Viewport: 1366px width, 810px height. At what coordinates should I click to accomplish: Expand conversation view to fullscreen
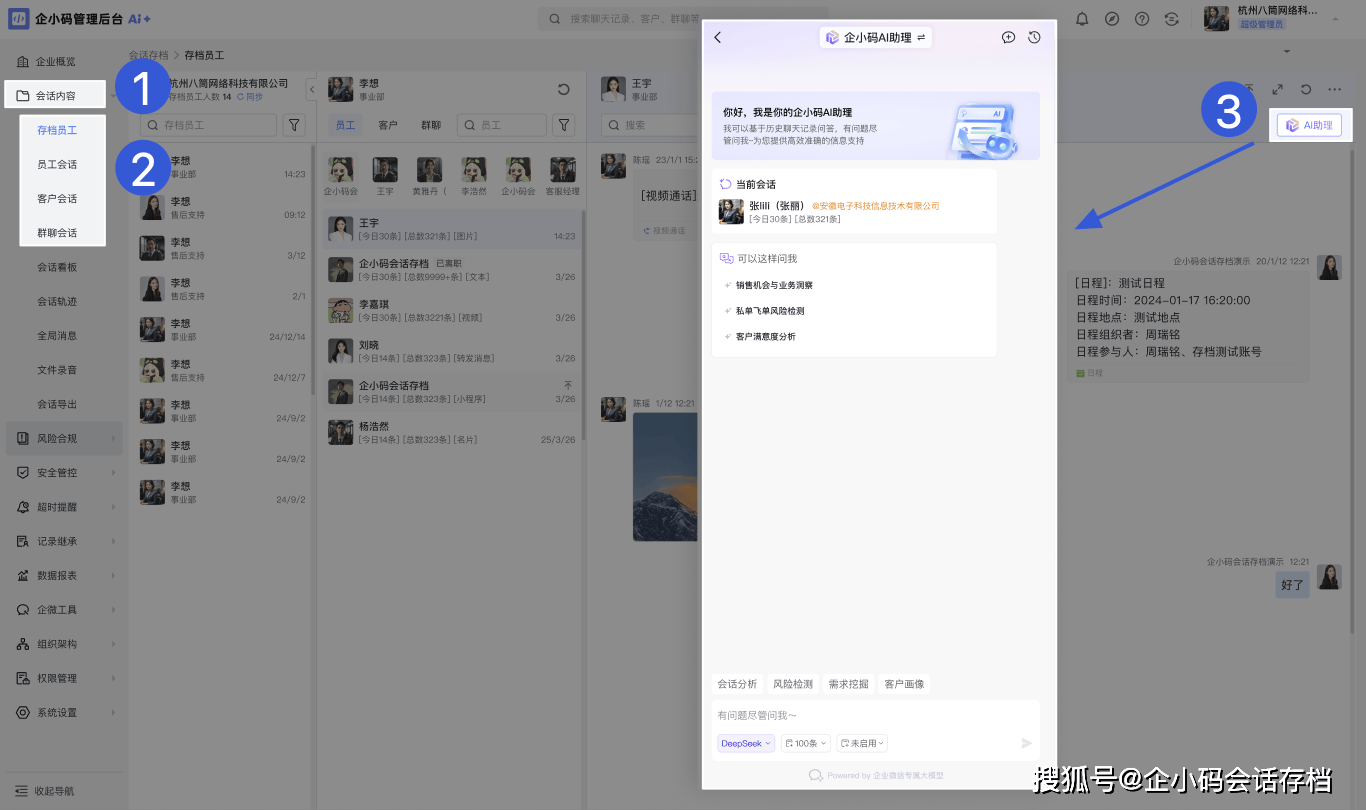coord(1277,90)
